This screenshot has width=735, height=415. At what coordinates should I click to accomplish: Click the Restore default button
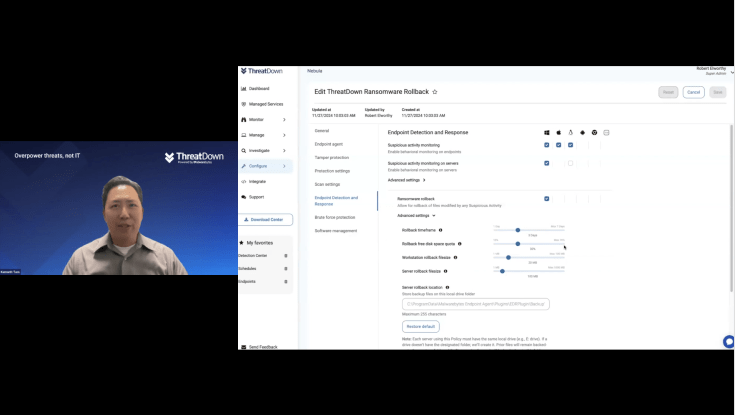coord(420,326)
